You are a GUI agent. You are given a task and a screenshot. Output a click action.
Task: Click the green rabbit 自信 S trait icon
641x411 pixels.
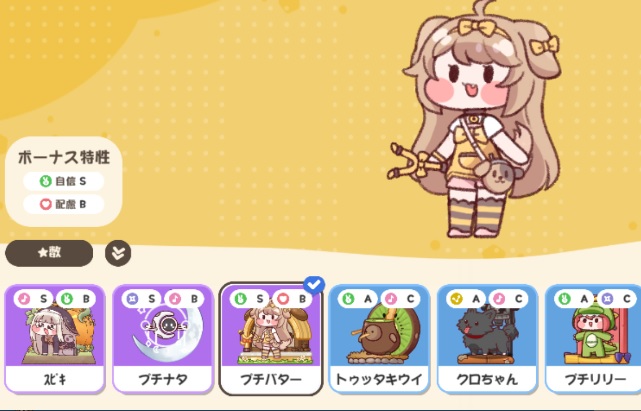pos(46,181)
